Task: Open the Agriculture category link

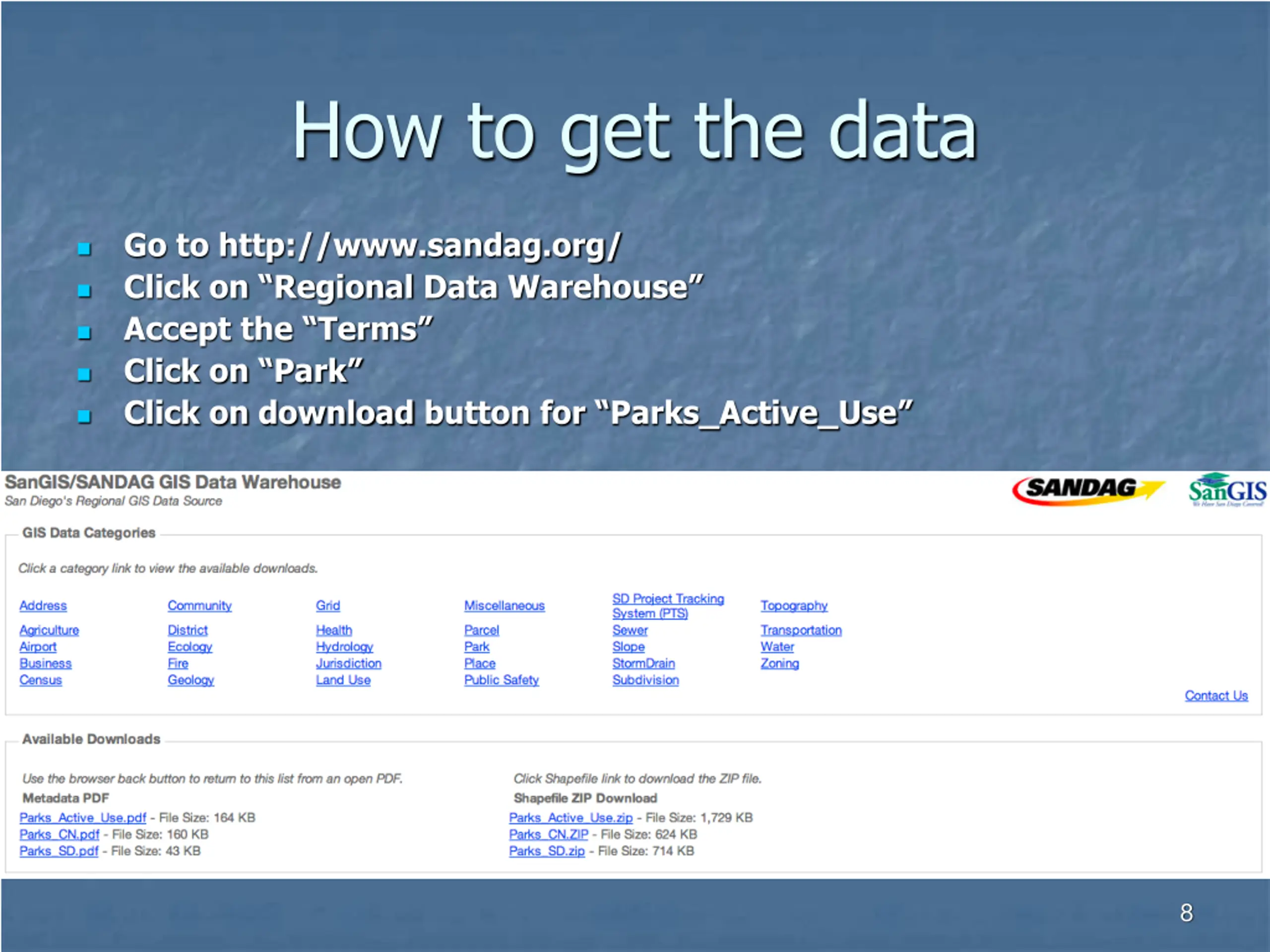Action: pos(50,630)
